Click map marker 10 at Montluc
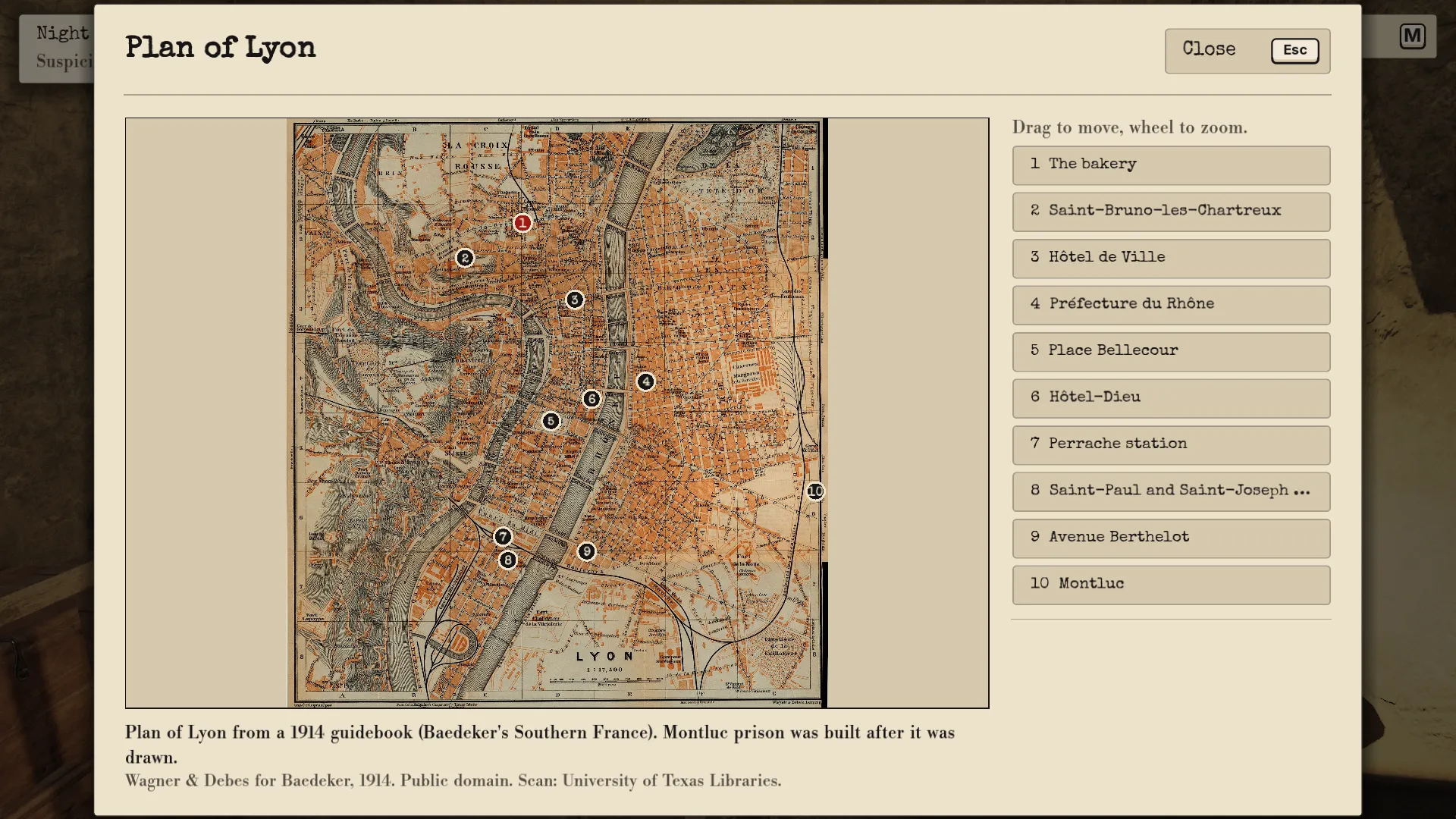This screenshot has height=819, width=1456. (815, 491)
